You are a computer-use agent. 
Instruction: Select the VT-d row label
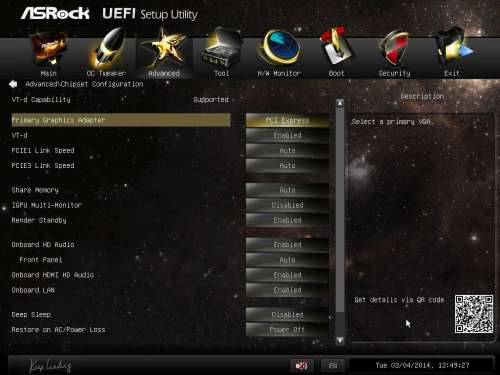(19, 135)
